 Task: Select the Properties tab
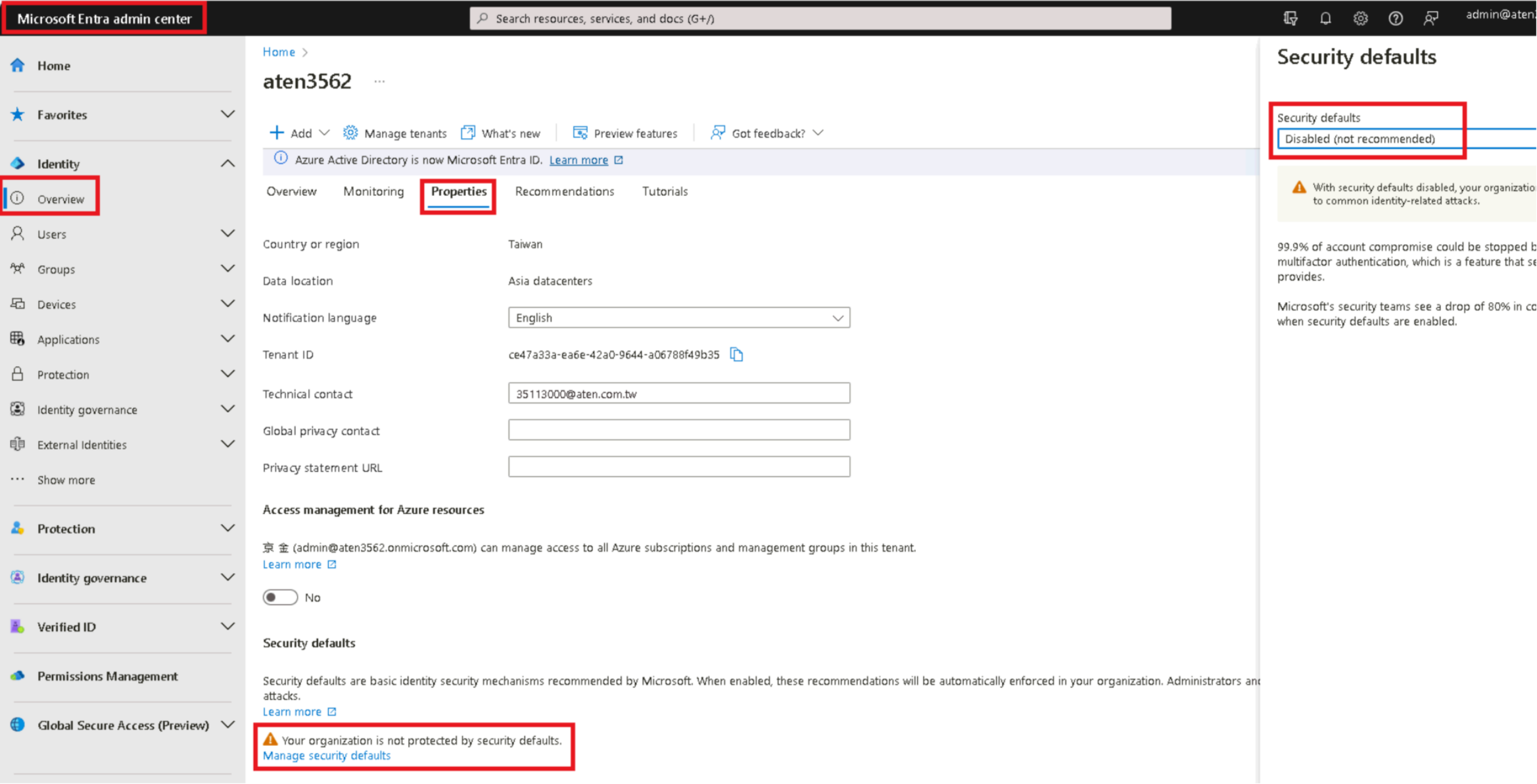coord(459,191)
